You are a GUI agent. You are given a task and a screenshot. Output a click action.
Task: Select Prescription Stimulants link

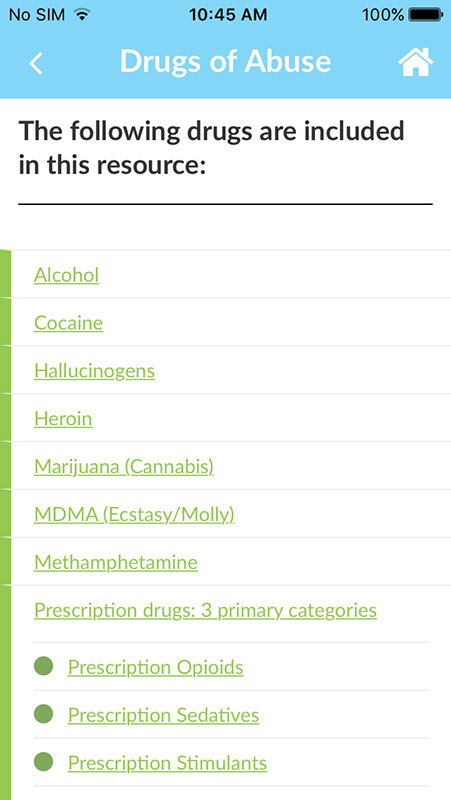coord(167,763)
